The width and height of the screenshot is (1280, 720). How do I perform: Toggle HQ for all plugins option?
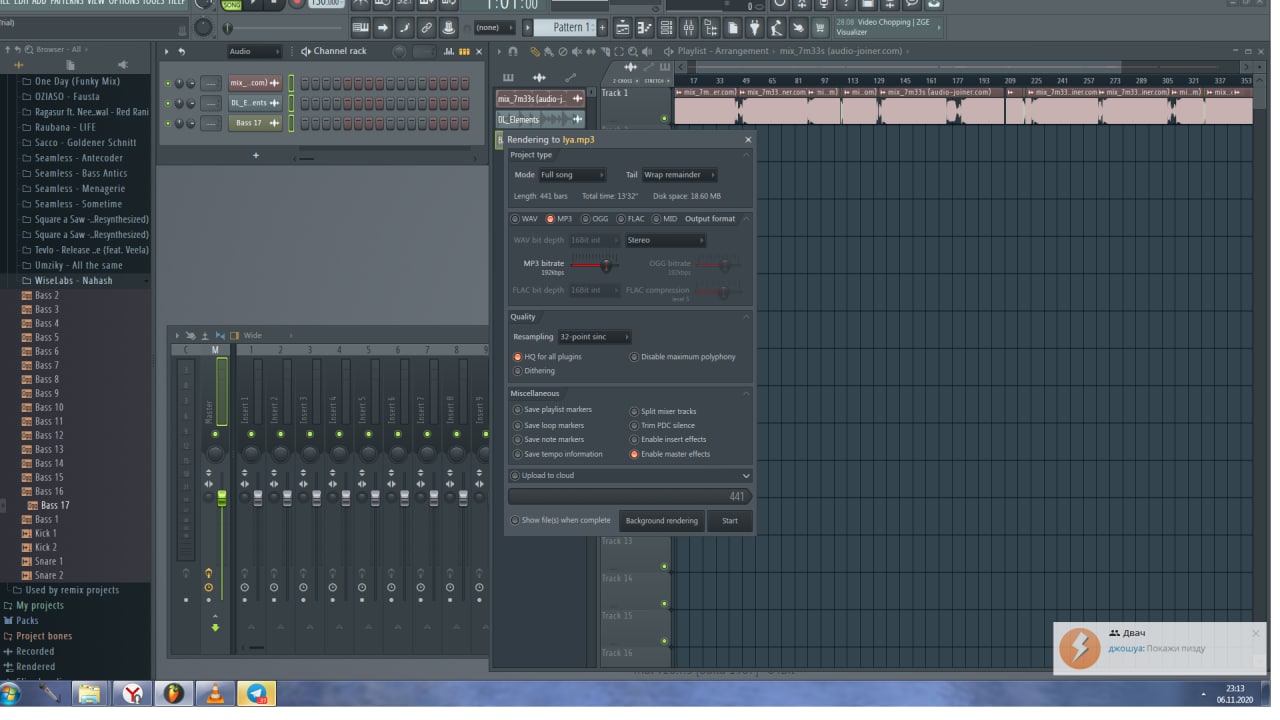click(x=547, y=357)
